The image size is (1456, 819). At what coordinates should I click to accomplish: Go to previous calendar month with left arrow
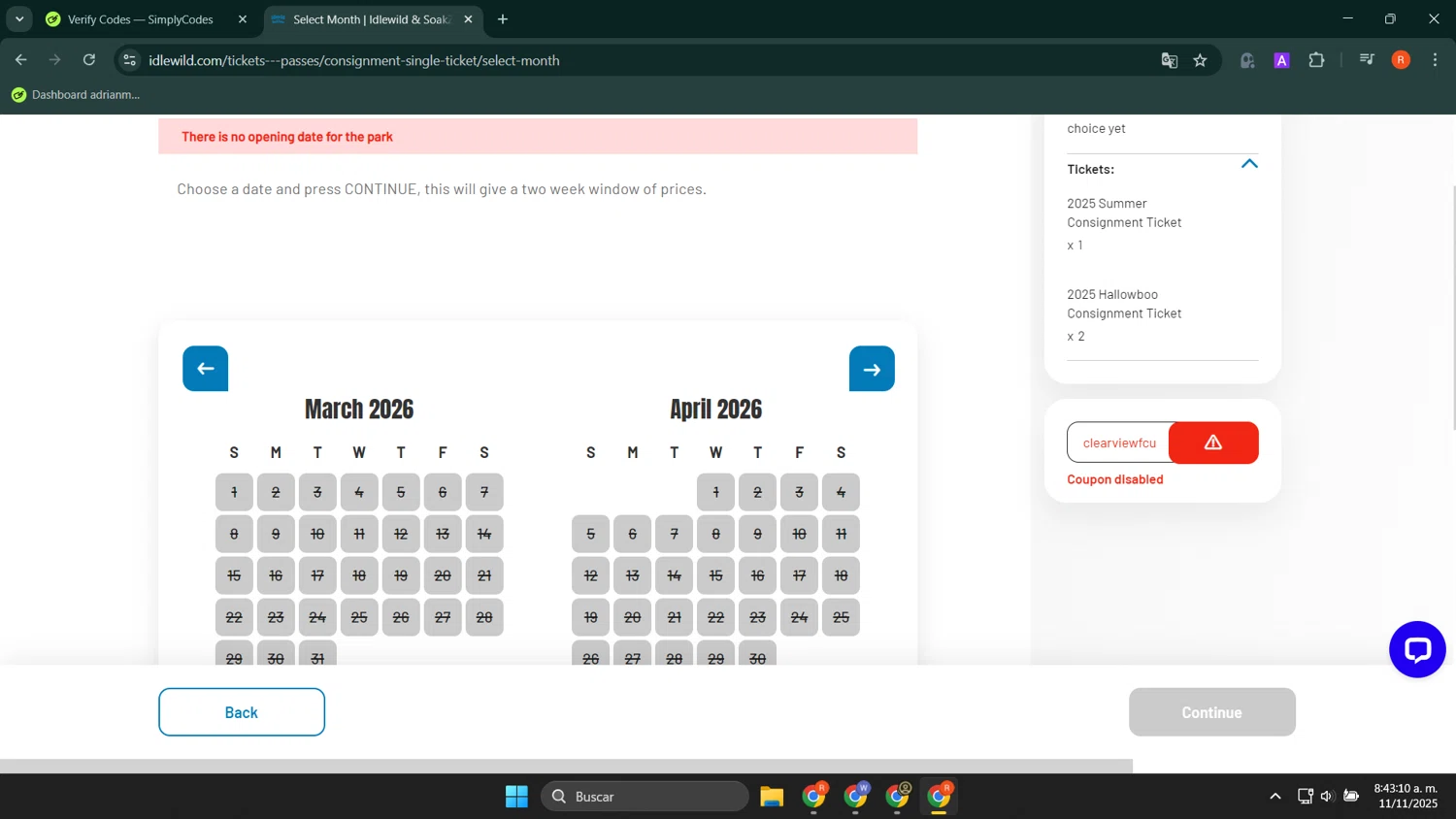point(205,369)
